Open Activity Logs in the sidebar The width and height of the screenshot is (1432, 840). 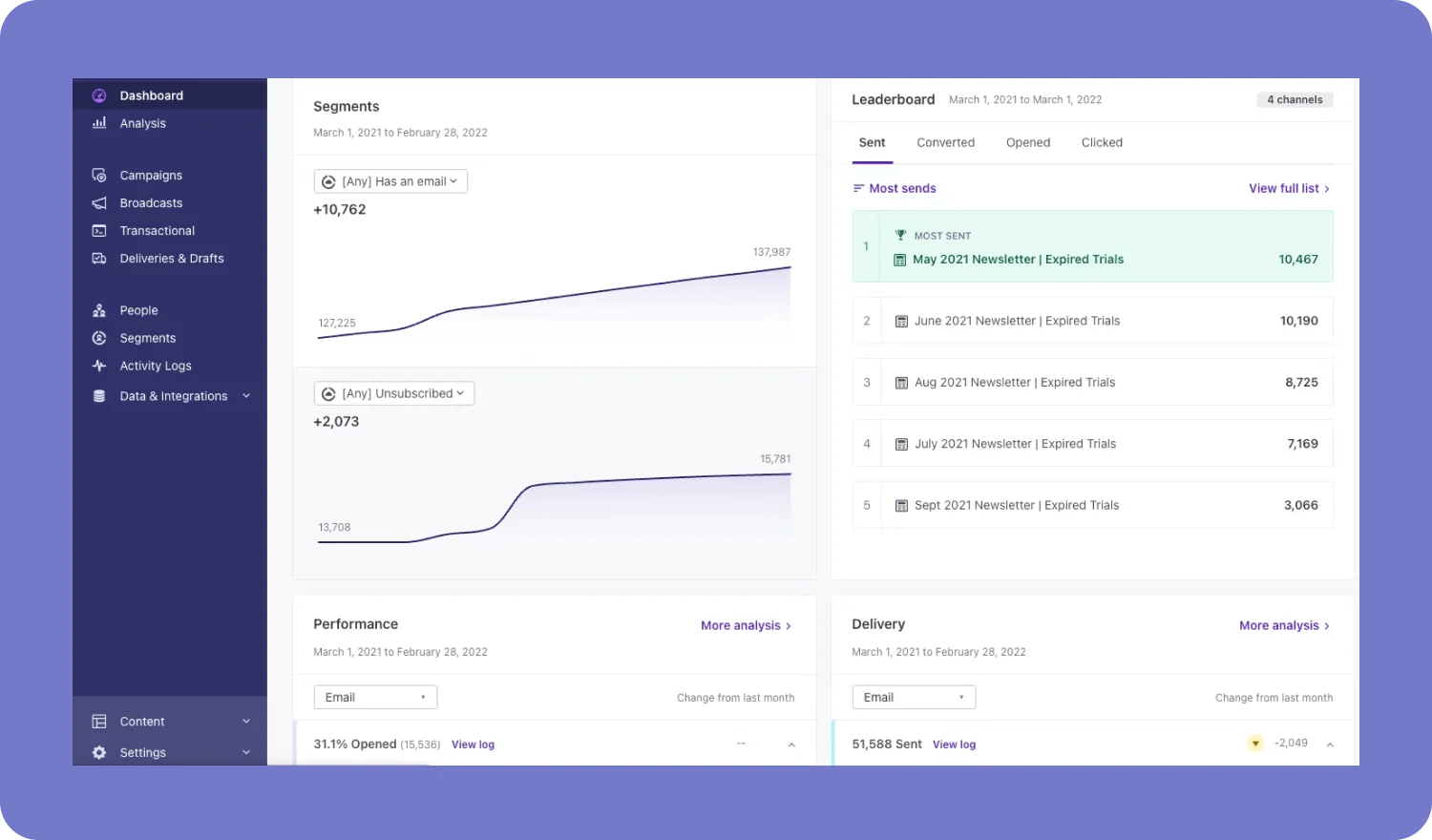coord(170,366)
